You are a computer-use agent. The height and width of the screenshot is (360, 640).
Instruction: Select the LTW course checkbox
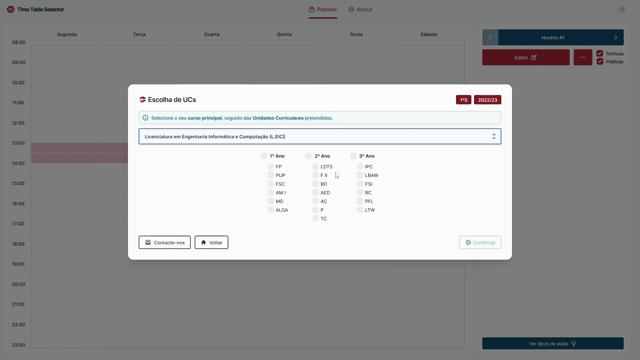tap(360, 209)
